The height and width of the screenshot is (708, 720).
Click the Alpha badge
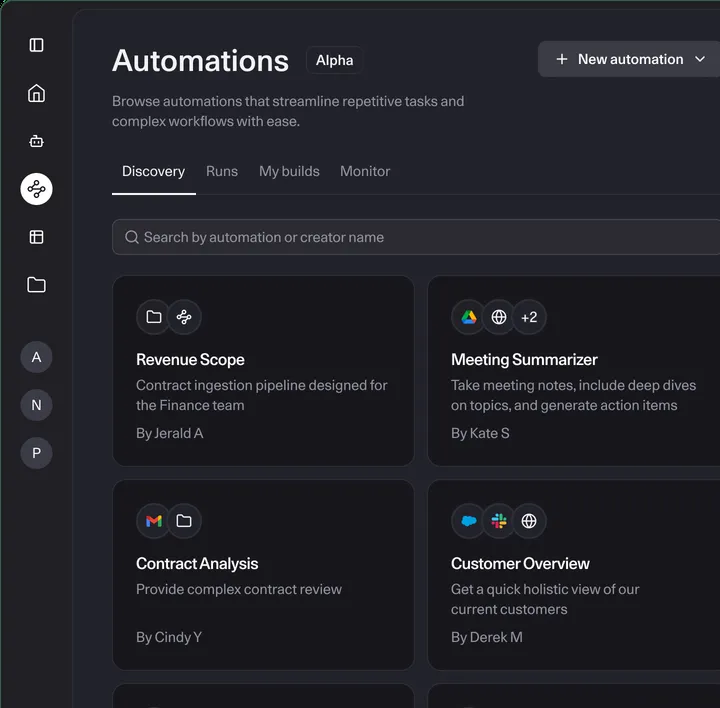(x=334, y=60)
